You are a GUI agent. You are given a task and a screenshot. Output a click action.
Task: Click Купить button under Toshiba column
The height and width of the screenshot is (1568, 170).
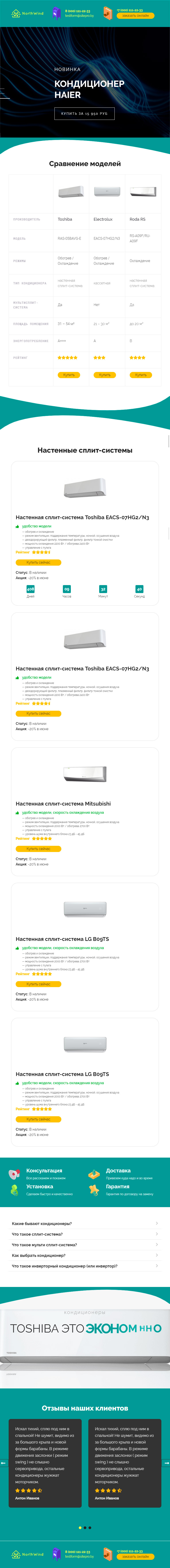pos(69,375)
